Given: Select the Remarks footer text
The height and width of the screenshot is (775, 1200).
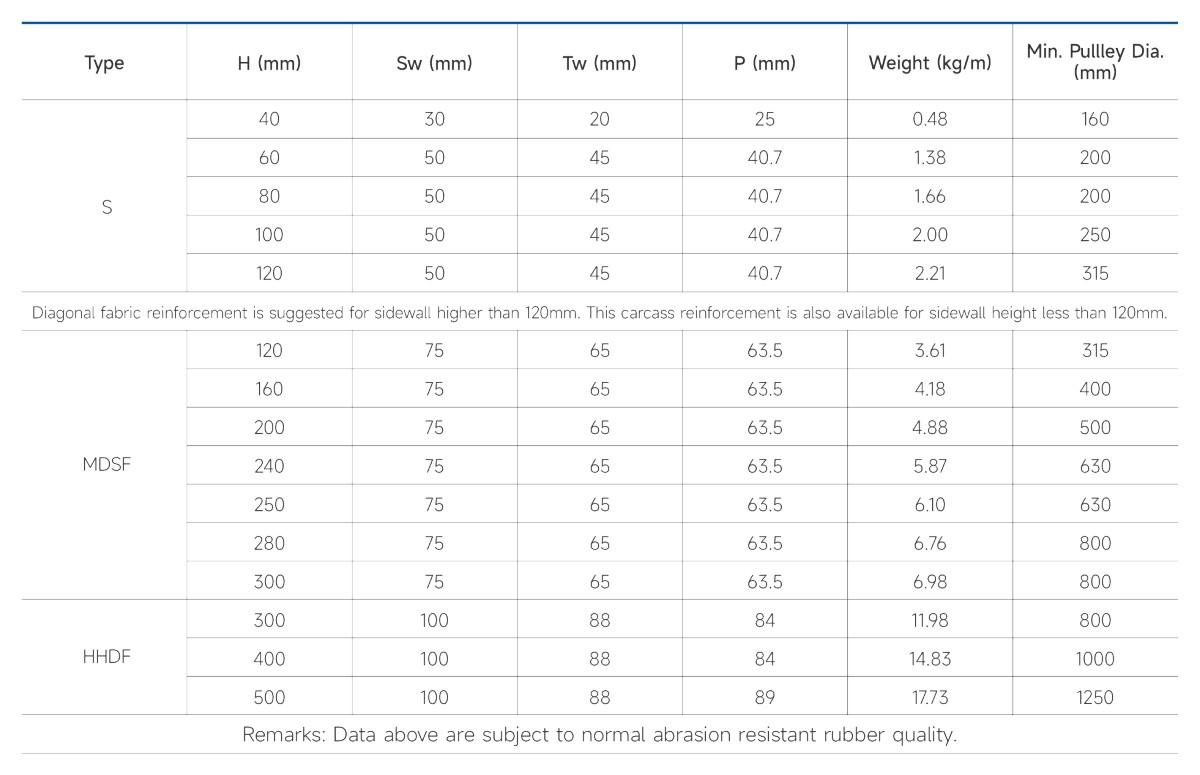Looking at the screenshot, I should pyautogui.click(x=600, y=735).
